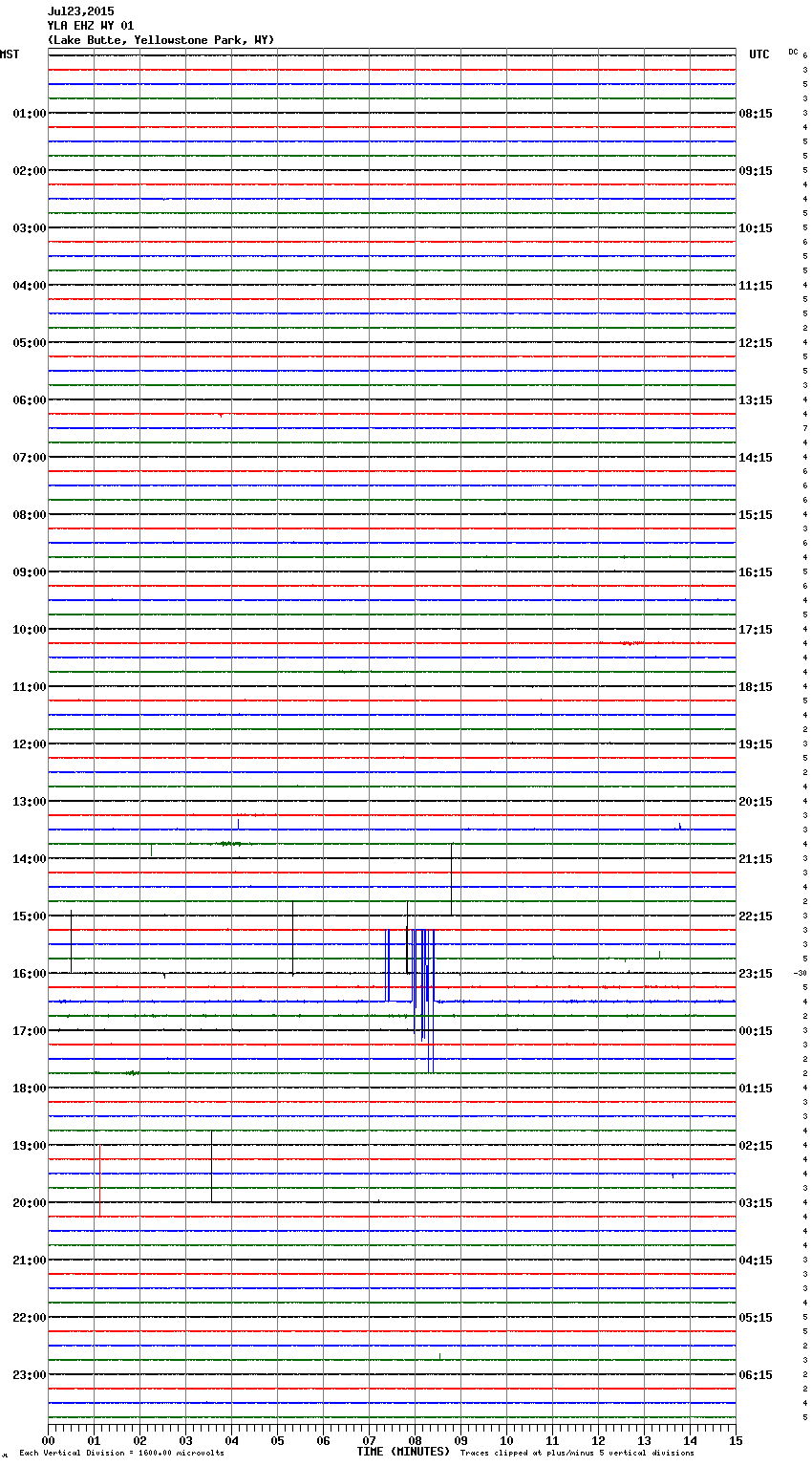The image size is (812, 1466).
Task: Select the 22:15 UTC time label
Action: pyautogui.click(x=756, y=916)
